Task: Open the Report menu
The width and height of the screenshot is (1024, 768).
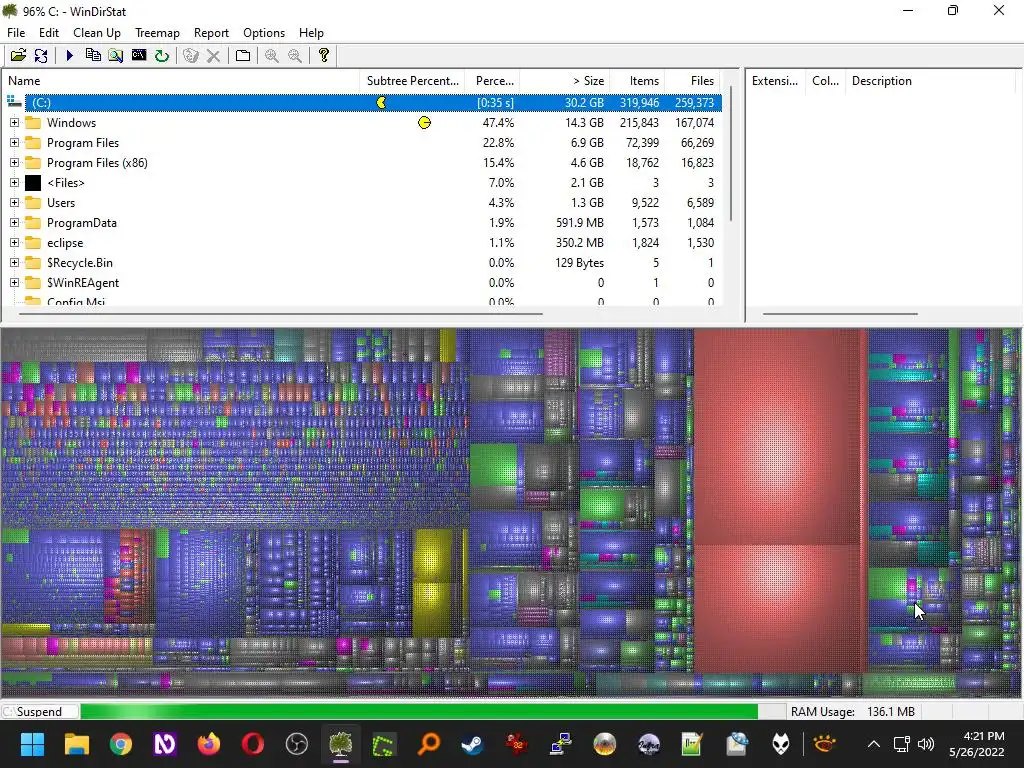Action: (x=211, y=33)
